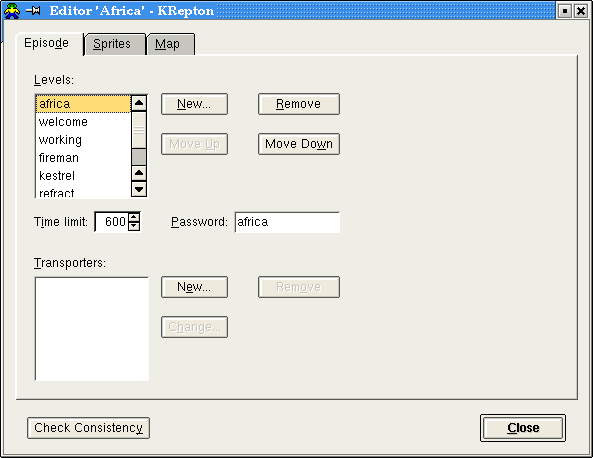Select the Episode tab
593x458 pixels.
(x=49, y=43)
